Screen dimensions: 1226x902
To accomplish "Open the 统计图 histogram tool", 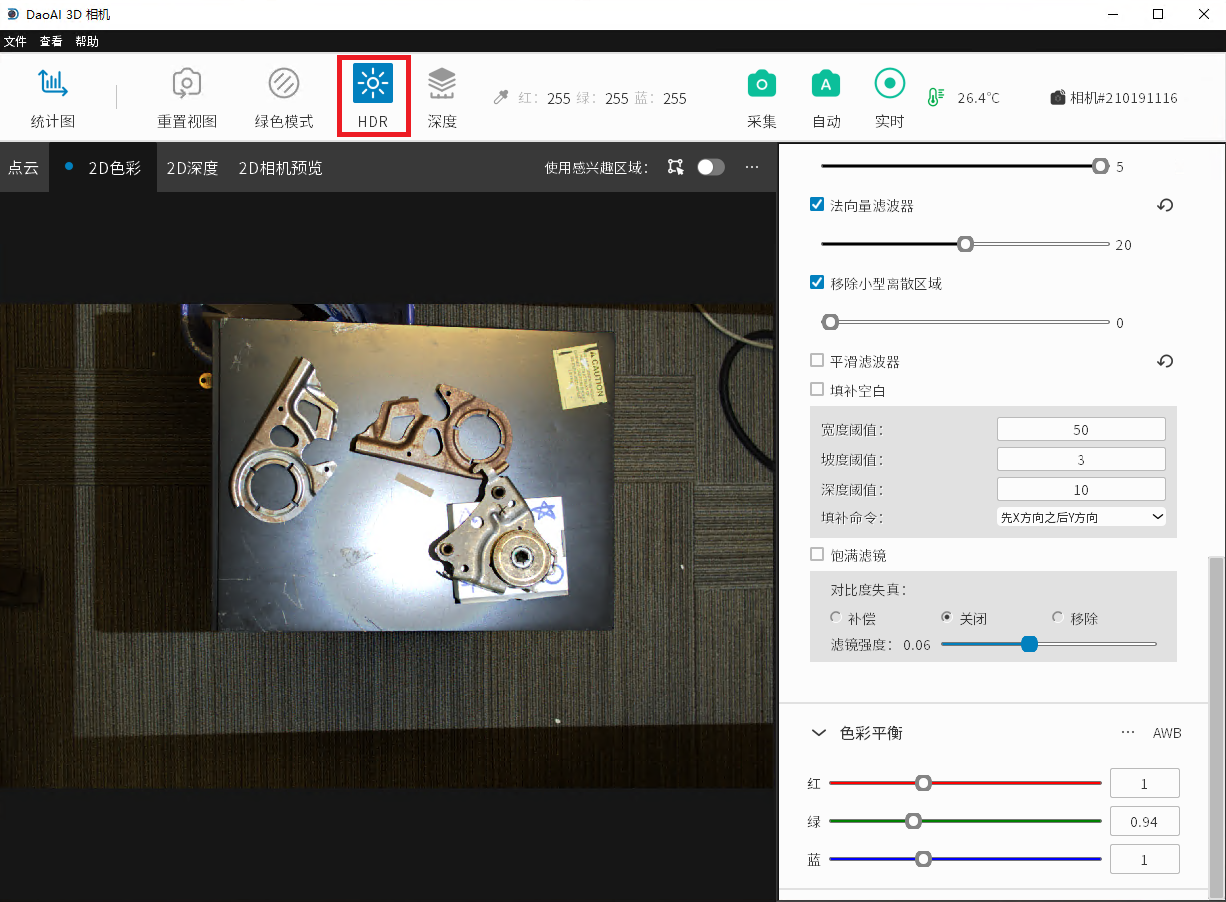I will pyautogui.click(x=52, y=84).
